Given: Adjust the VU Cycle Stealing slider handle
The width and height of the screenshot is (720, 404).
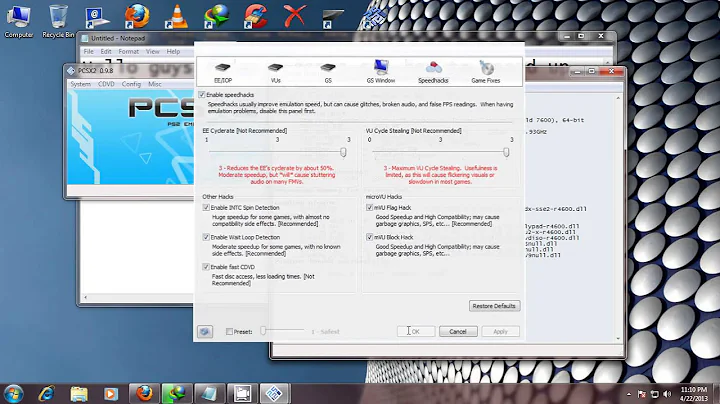Looking at the screenshot, I should [506, 152].
